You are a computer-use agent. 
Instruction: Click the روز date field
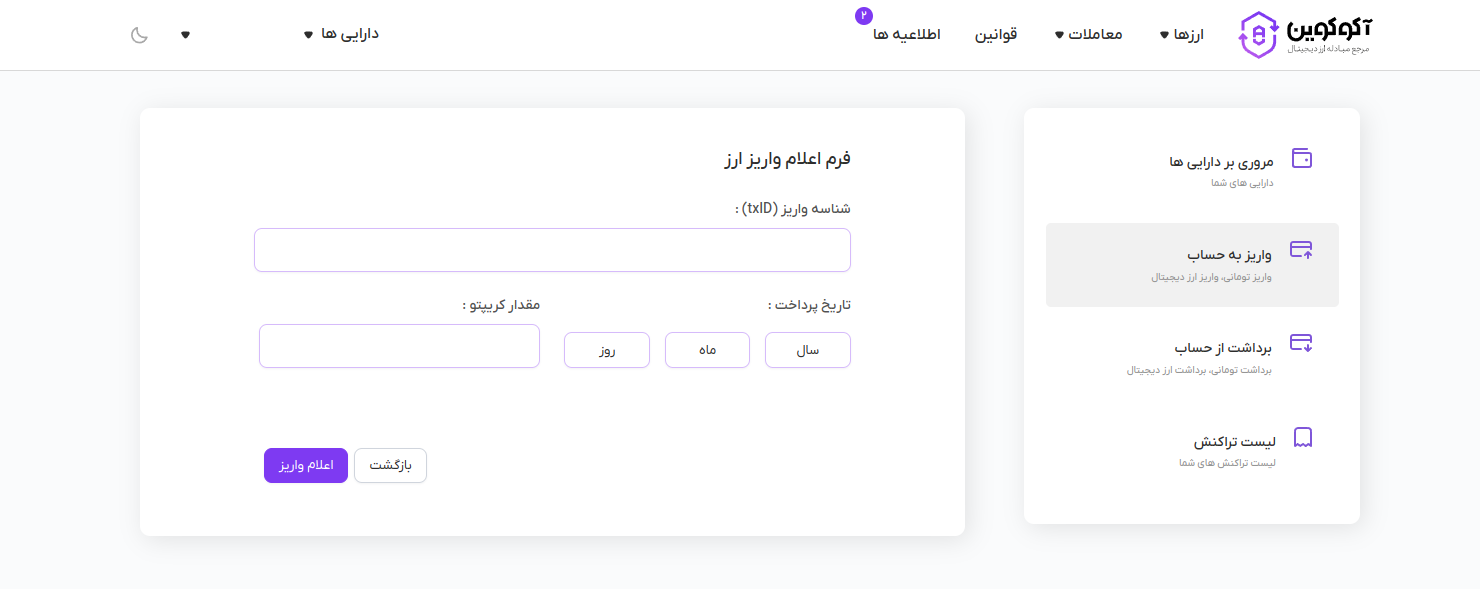[606, 350]
